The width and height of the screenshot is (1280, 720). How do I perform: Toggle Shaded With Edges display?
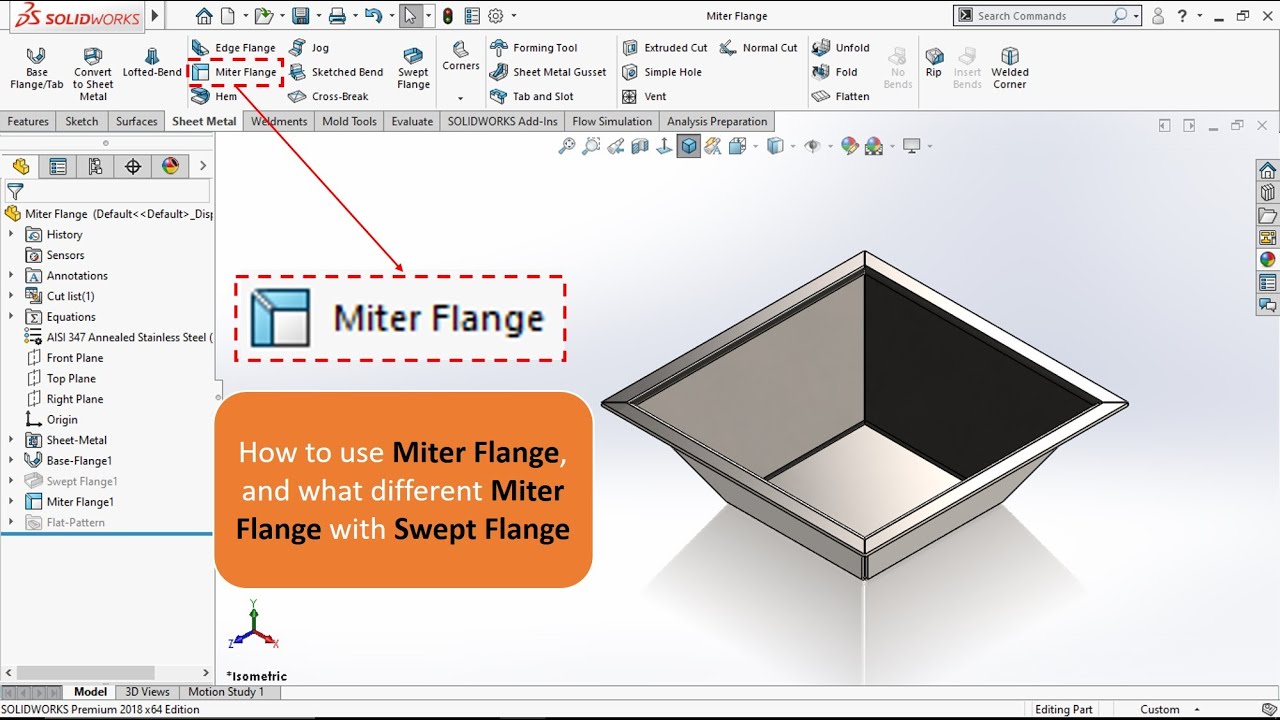click(x=689, y=146)
